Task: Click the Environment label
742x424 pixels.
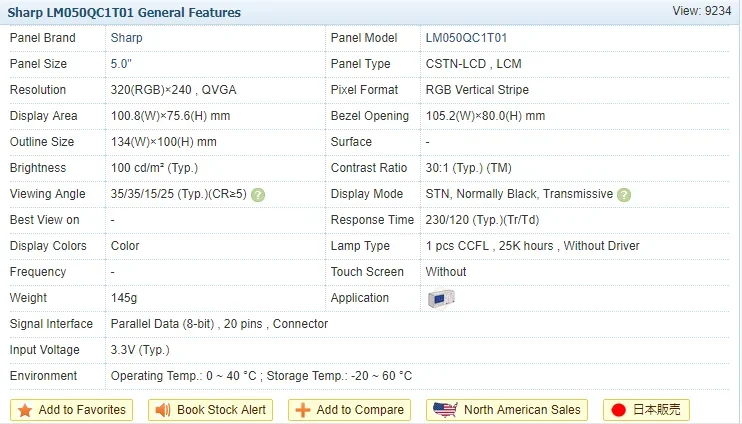Action: [44, 376]
